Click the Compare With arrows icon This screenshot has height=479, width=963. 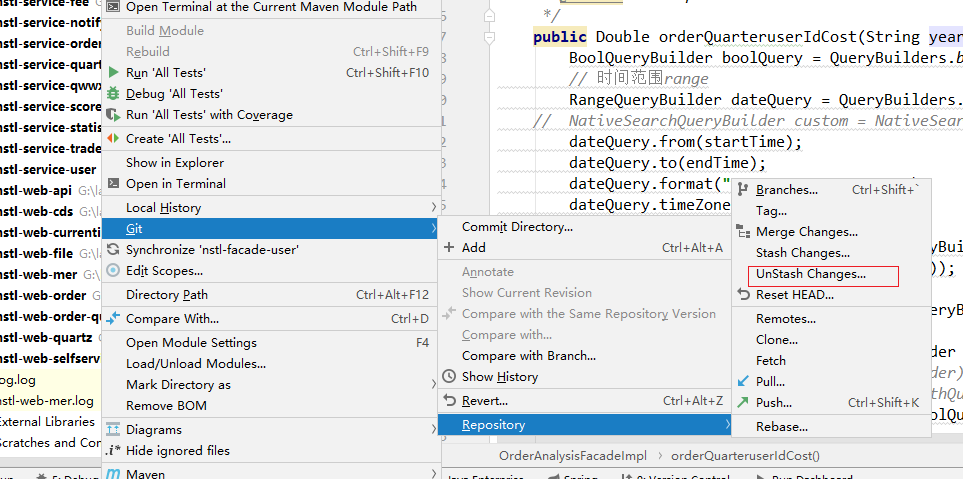click(113, 319)
